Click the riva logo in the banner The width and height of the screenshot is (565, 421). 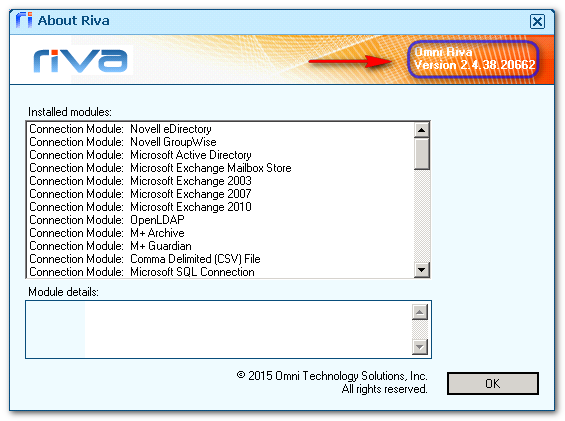(80, 60)
